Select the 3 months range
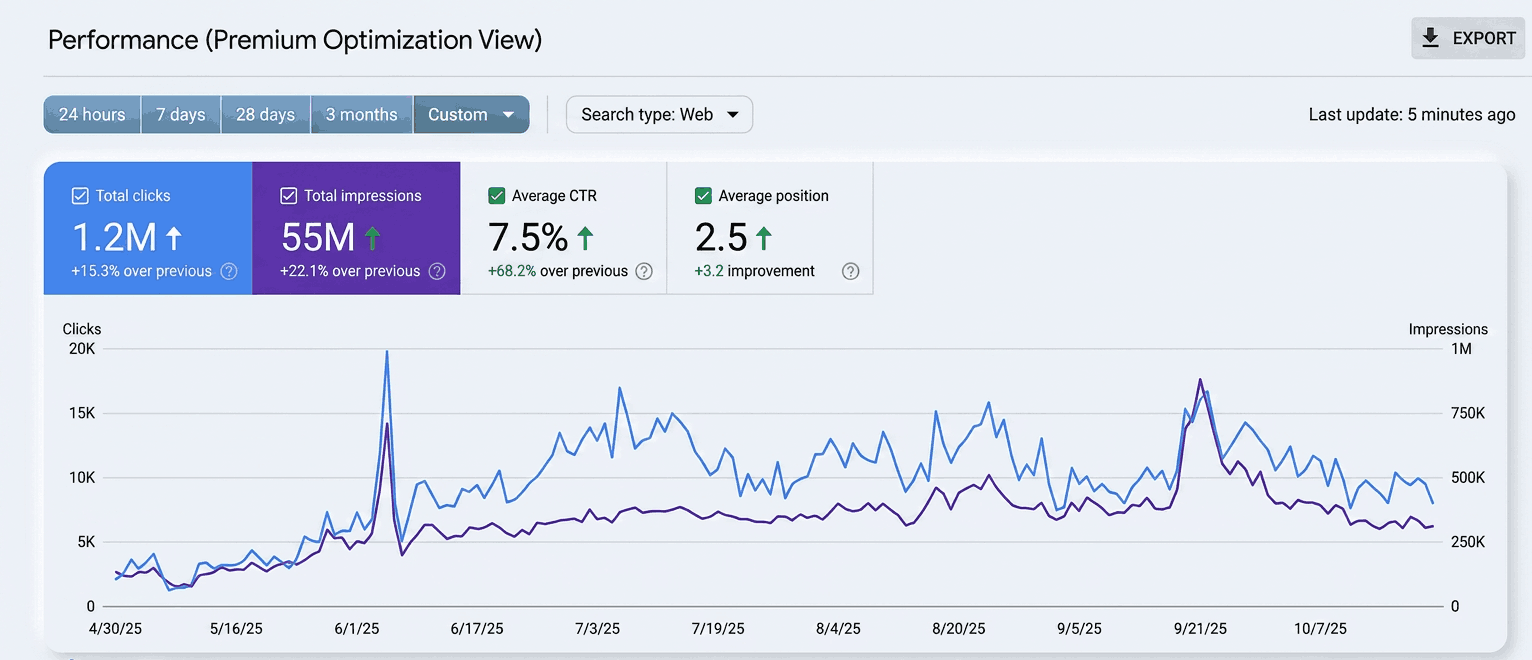 tap(362, 114)
